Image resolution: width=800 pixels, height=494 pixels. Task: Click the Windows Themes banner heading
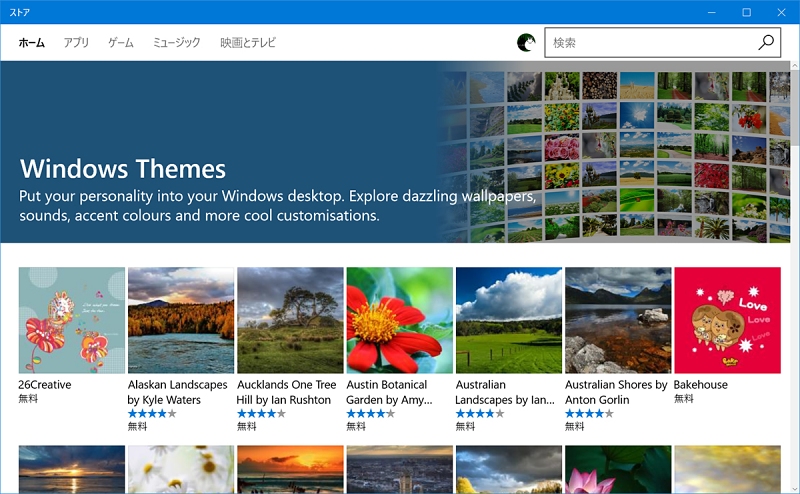pos(122,168)
